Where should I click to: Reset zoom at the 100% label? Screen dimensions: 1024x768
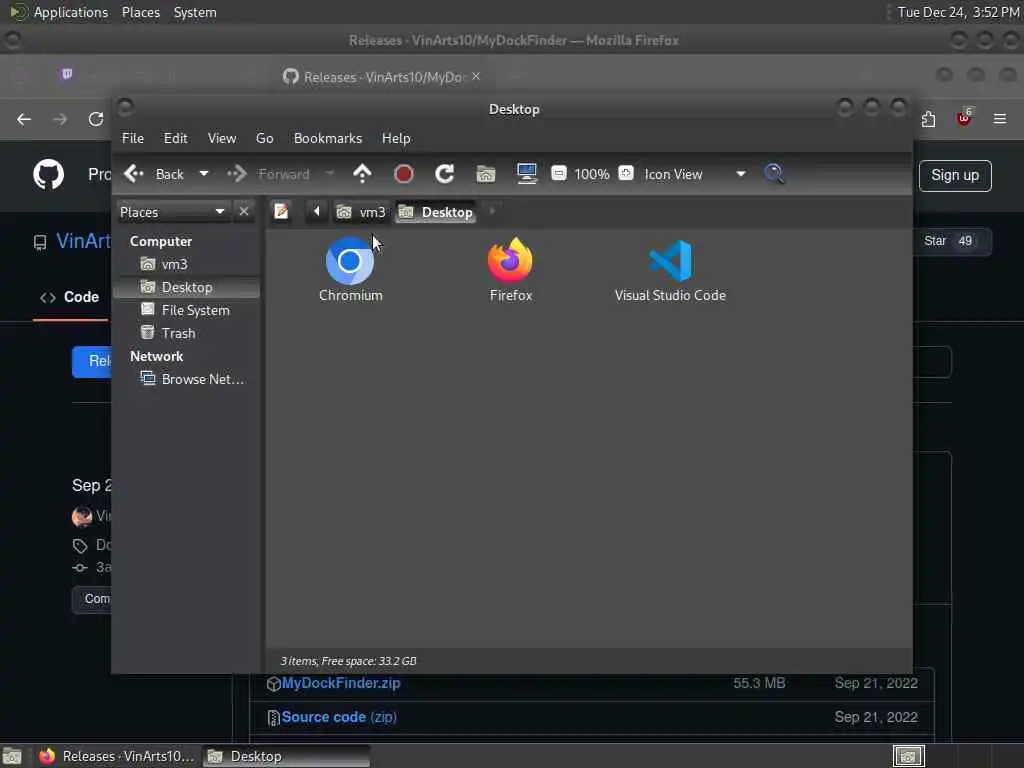coord(592,174)
